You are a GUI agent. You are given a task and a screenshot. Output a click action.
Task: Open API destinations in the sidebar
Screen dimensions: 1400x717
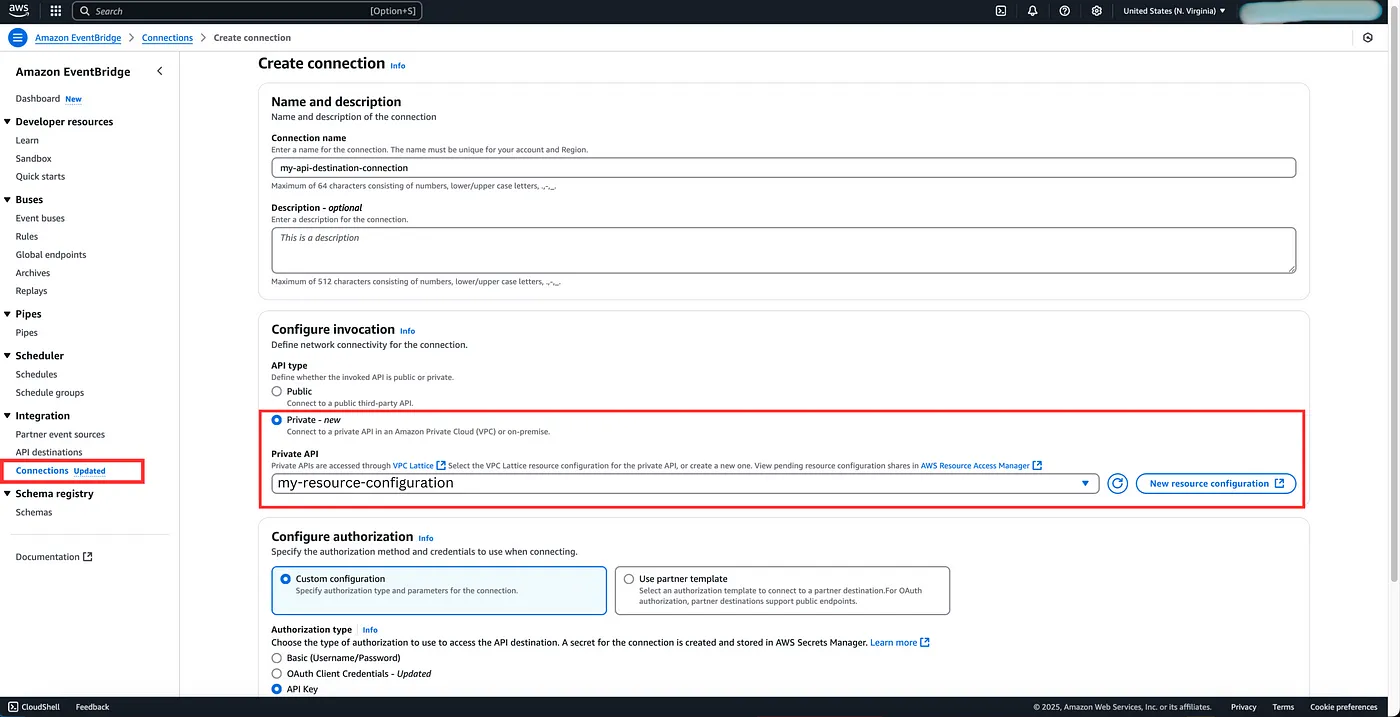pos(49,453)
